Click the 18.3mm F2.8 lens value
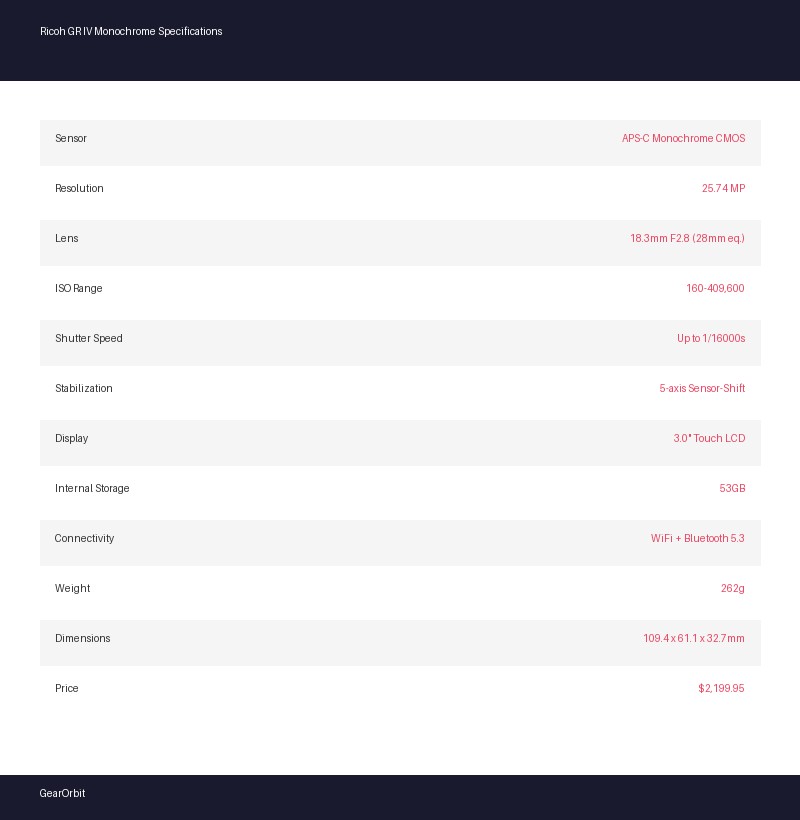800x820 pixels. coord(687,239)
